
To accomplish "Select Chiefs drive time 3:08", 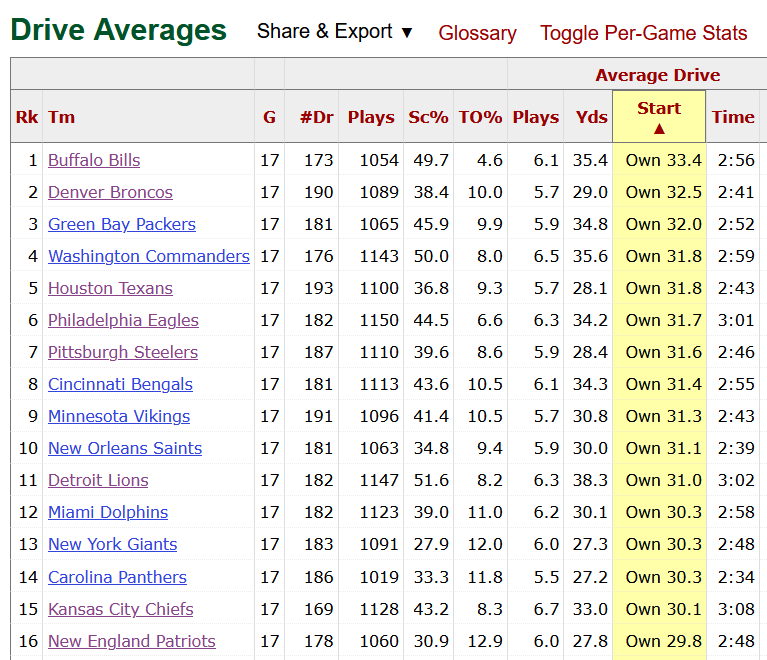I will pos(736,609).
